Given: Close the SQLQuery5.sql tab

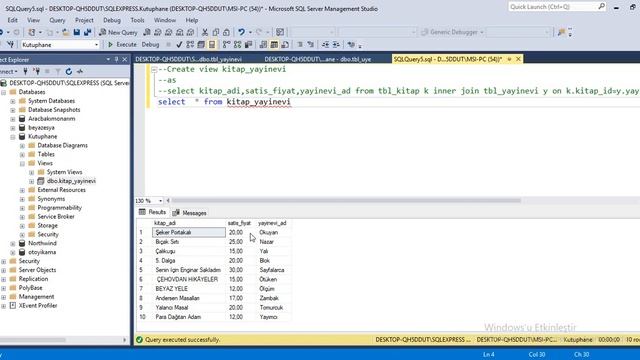Looking at the screenshot, I should point(518,59).
